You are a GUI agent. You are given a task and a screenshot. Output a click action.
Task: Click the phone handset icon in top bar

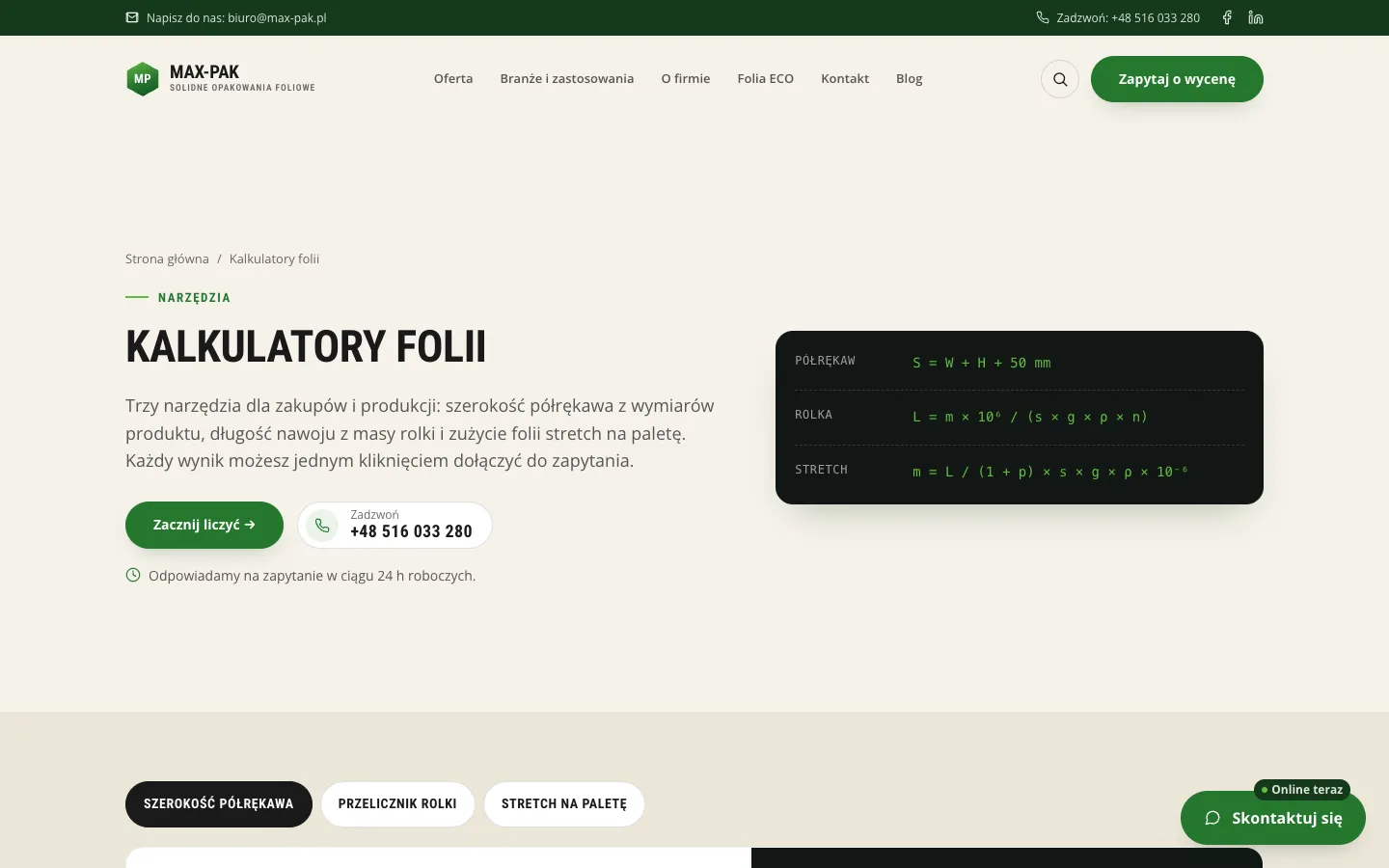pos(1043,17)
